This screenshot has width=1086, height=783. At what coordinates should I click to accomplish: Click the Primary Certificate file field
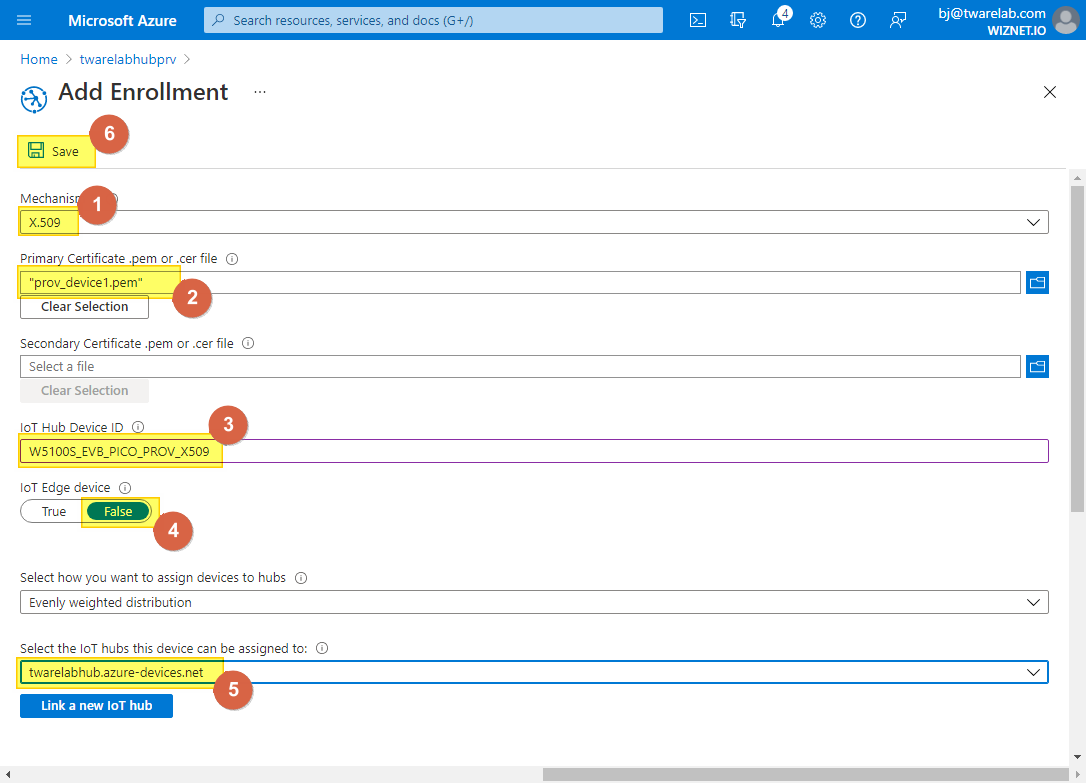[520, 282]
